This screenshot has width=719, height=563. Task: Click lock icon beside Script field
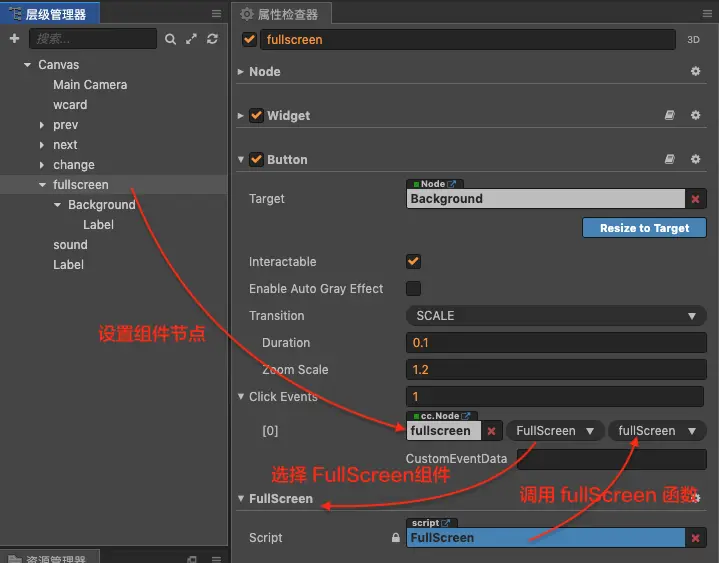[396, 537]
